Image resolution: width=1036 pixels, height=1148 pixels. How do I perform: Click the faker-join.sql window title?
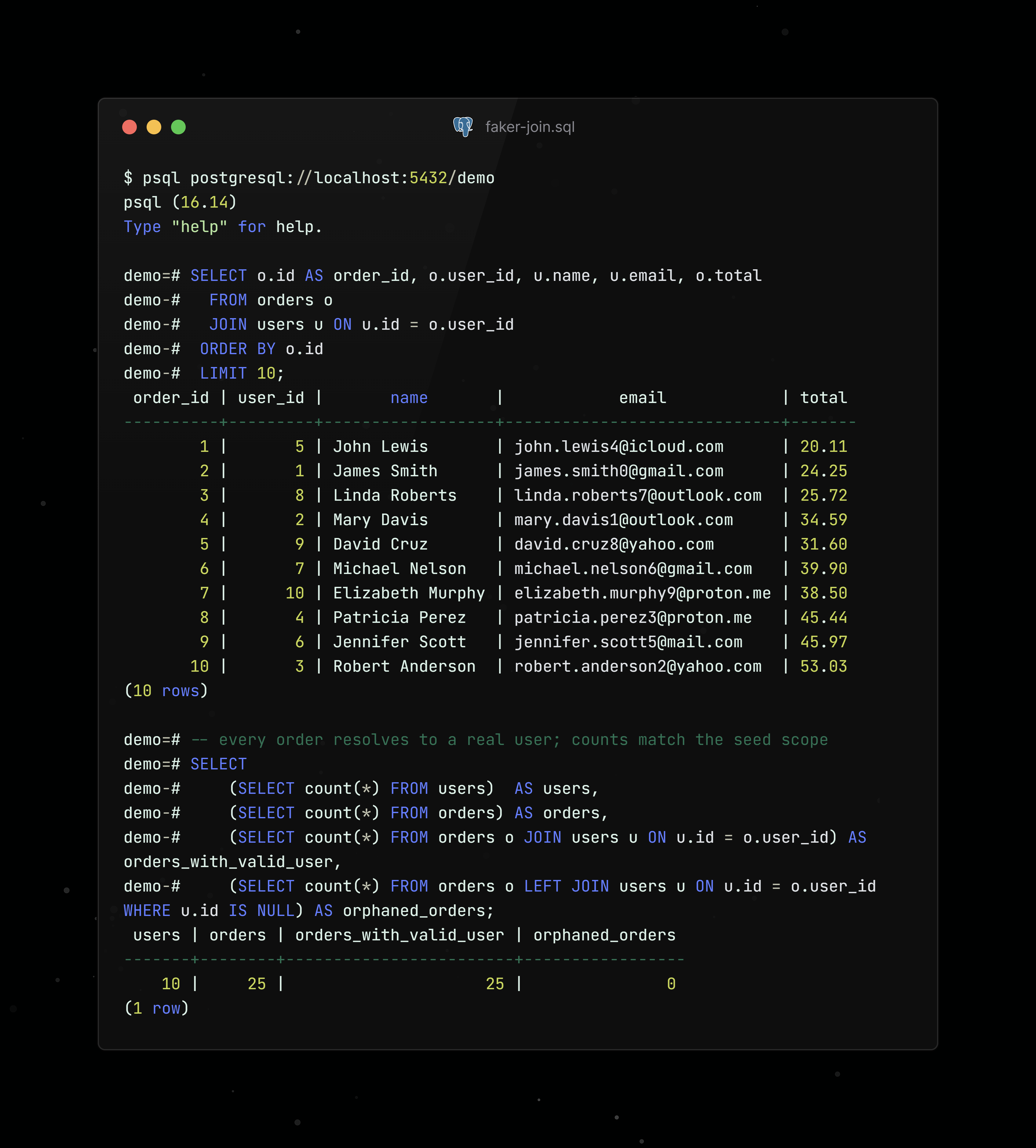tap(530, 127)
